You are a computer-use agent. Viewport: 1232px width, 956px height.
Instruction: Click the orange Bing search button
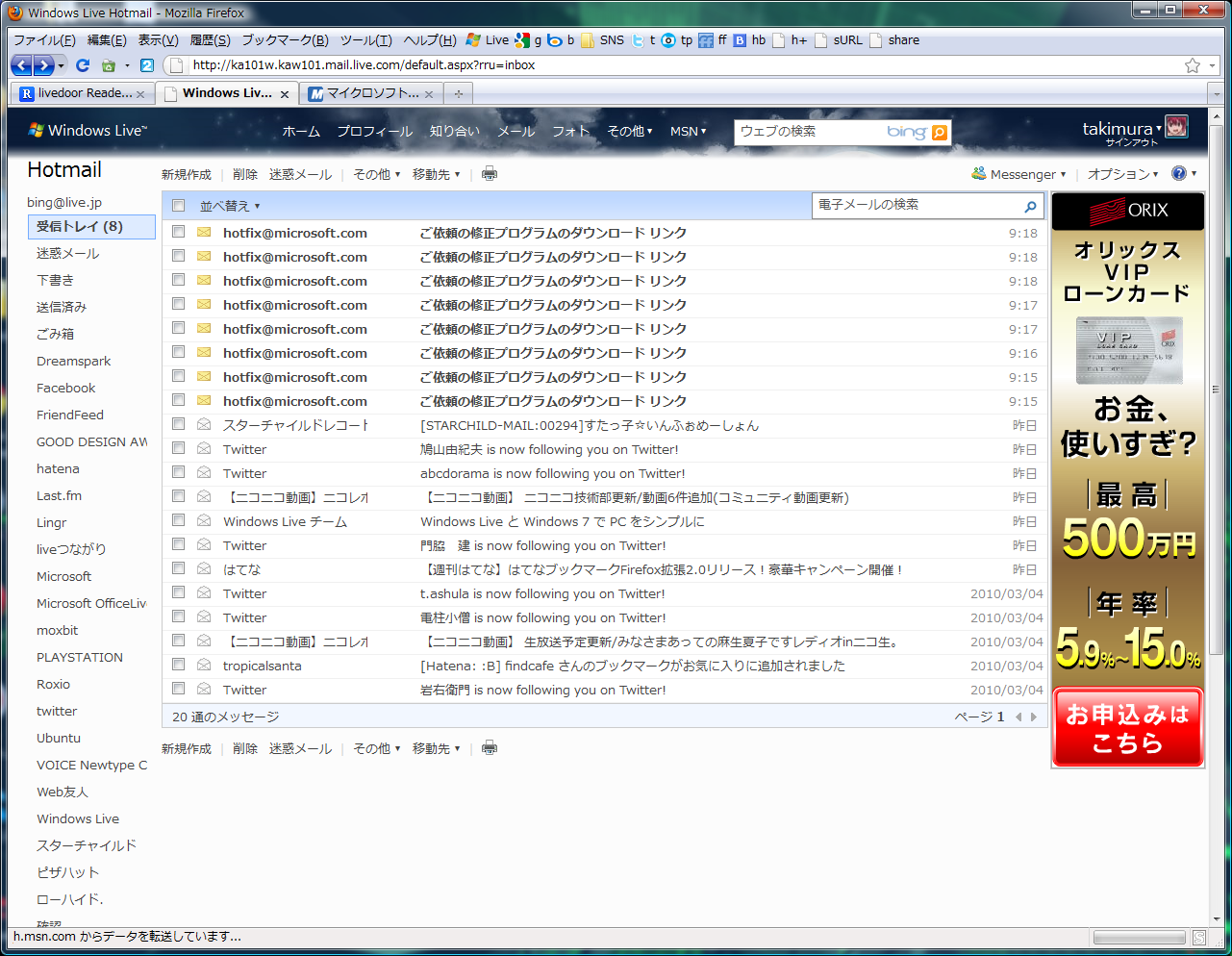tap(940, 133)
